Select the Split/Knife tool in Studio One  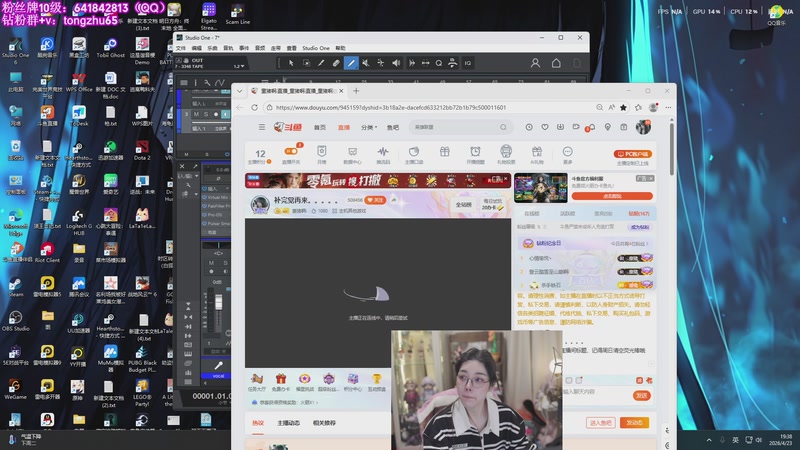click(x=321, y=63)
